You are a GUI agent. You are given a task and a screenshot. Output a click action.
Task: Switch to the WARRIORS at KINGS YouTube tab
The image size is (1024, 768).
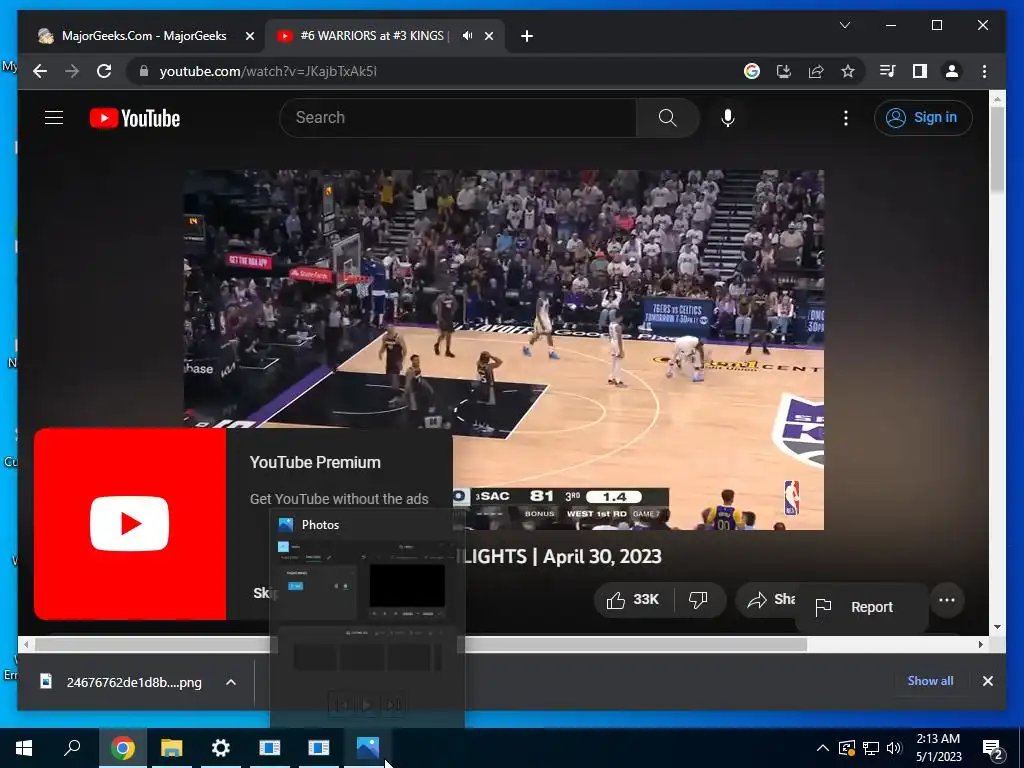(372, 36)
